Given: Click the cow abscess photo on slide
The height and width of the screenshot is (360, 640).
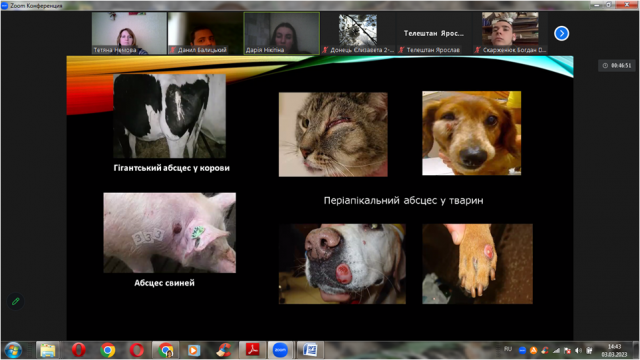Looking at the screenshot, I should pos(169,116).
